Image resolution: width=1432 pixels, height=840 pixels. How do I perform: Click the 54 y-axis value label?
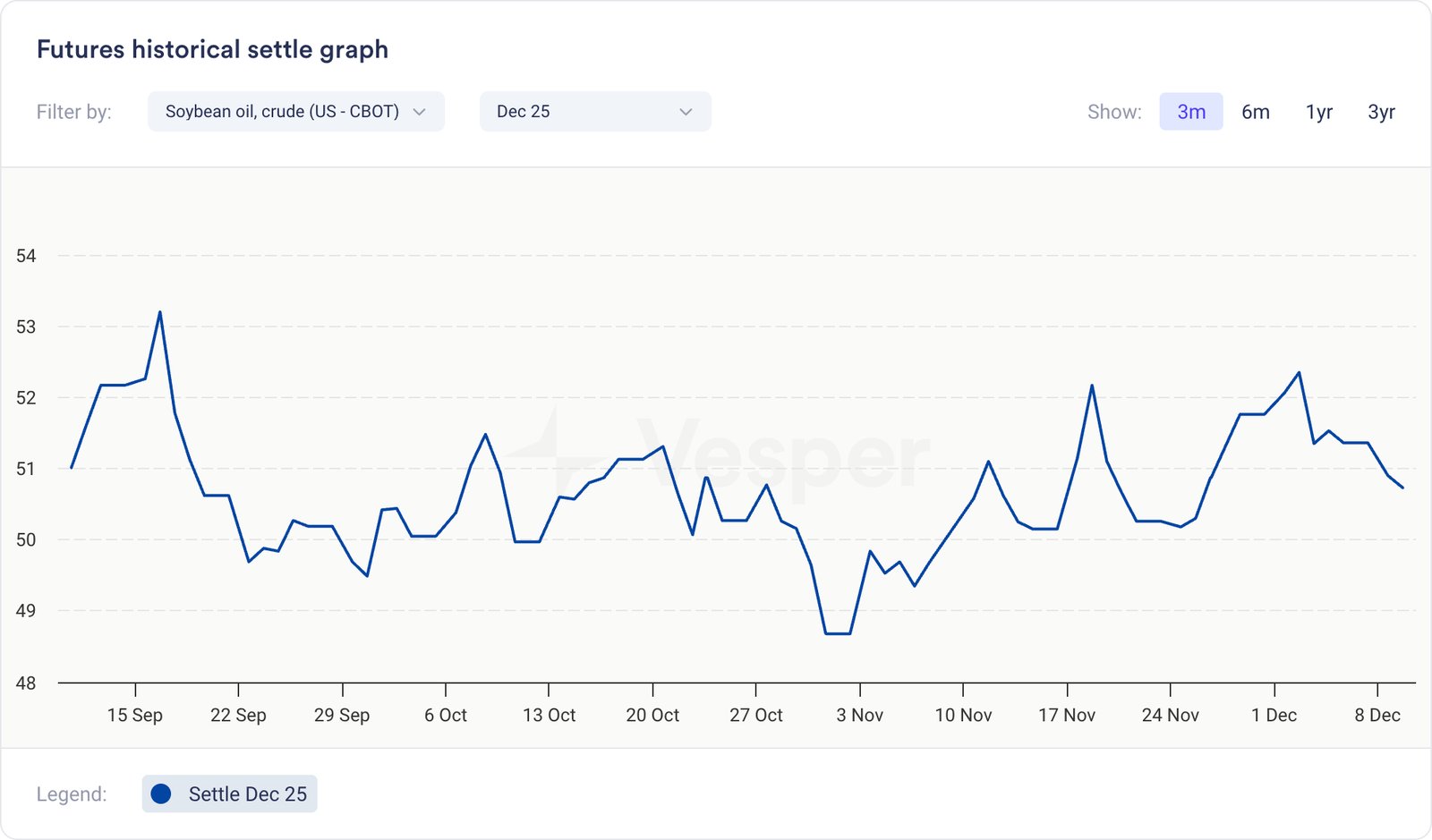coord(26,256)
